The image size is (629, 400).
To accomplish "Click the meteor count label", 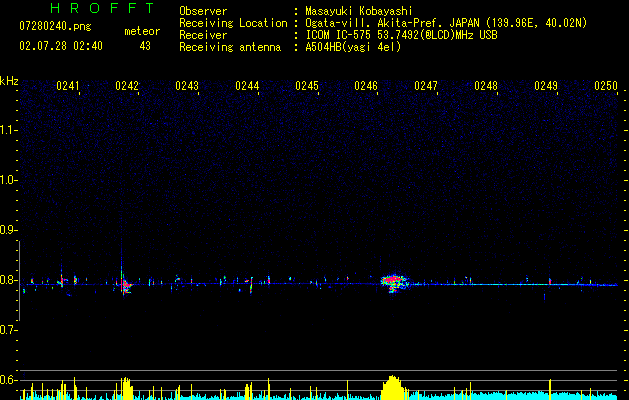I will click(142, 31).
